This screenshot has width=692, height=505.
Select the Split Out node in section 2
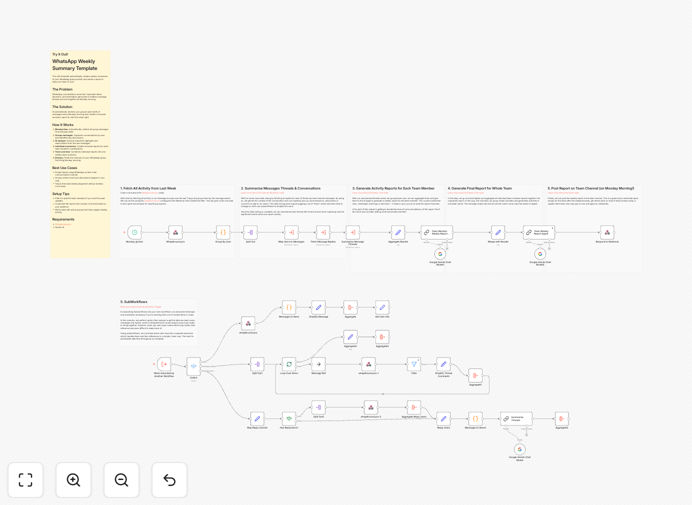[x=250, y=232]
